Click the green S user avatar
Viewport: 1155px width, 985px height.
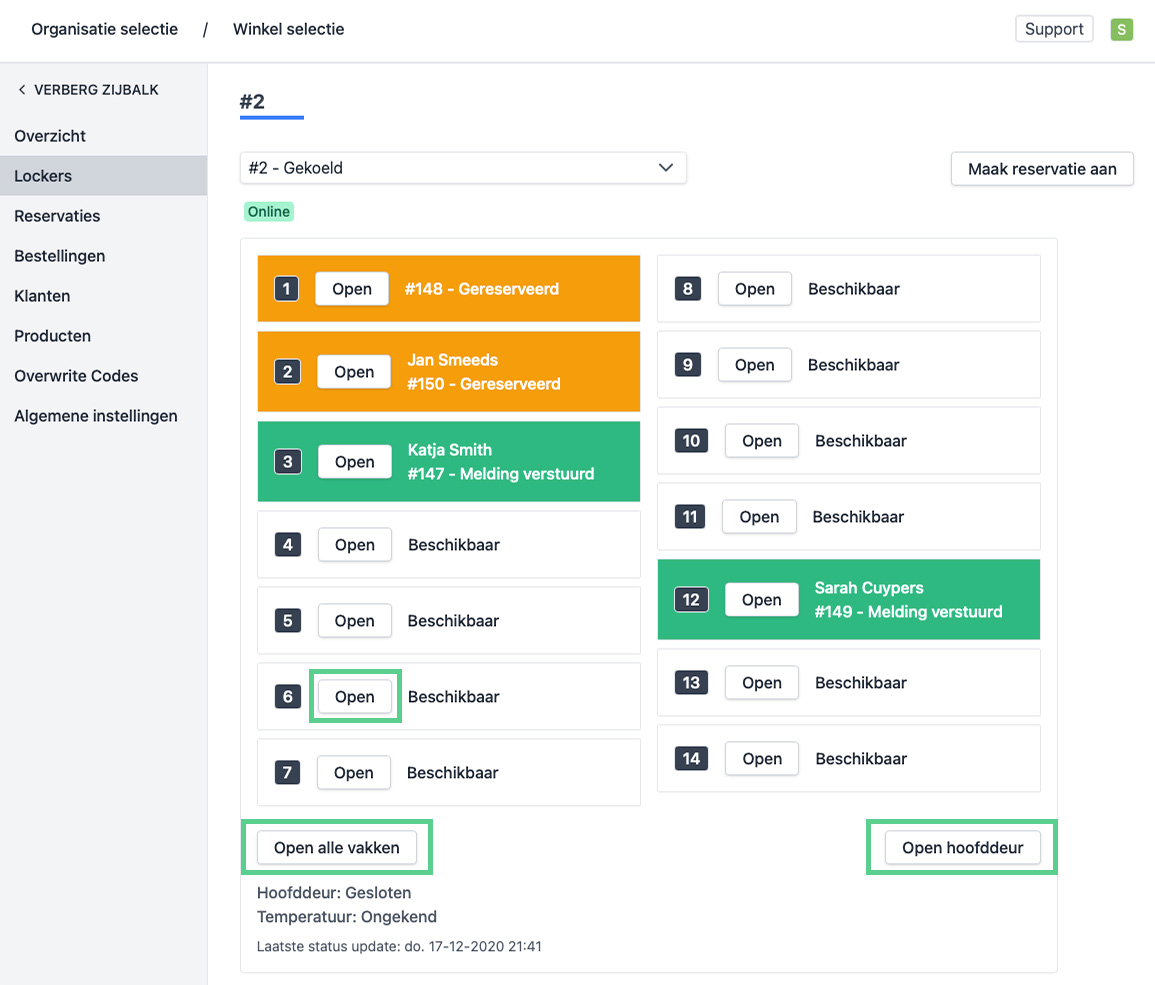coord(1121,29)
